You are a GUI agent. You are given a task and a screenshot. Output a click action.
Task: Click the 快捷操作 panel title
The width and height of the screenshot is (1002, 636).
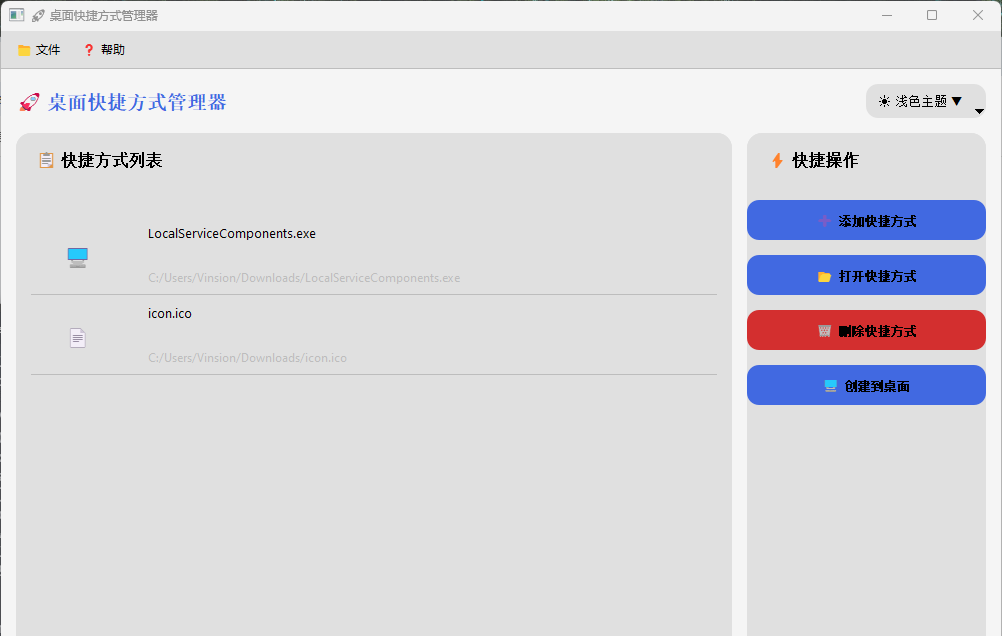[x=826, y=160]
